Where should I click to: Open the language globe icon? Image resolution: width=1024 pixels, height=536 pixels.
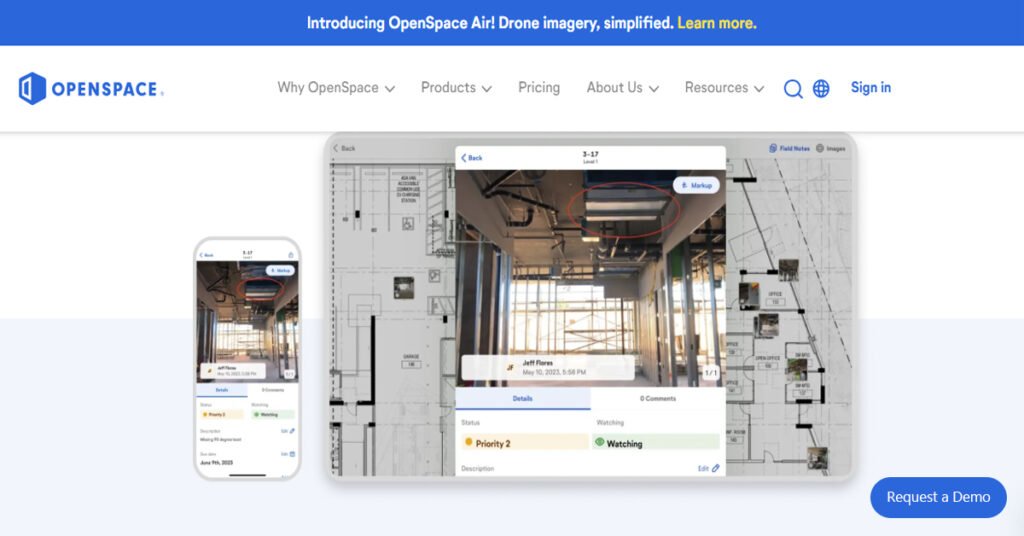[x=821, y=88]
